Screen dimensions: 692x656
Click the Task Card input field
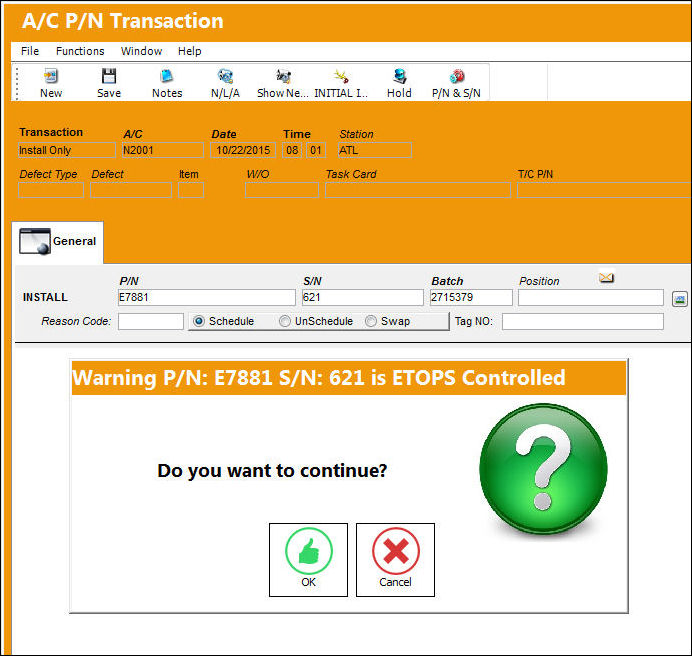click(x=418, y=190)
